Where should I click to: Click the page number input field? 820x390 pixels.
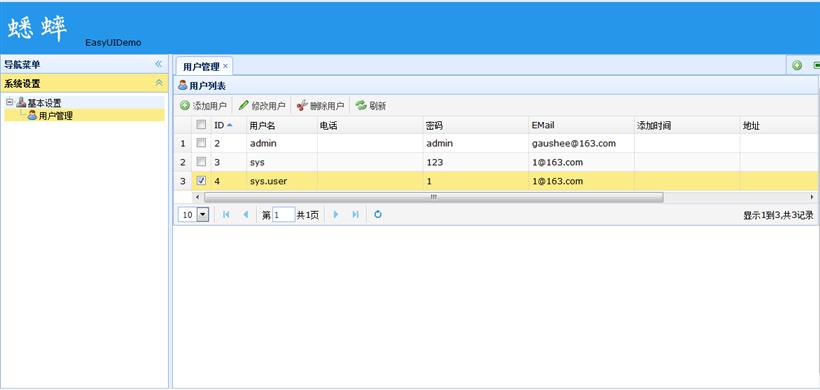(283, 214)
